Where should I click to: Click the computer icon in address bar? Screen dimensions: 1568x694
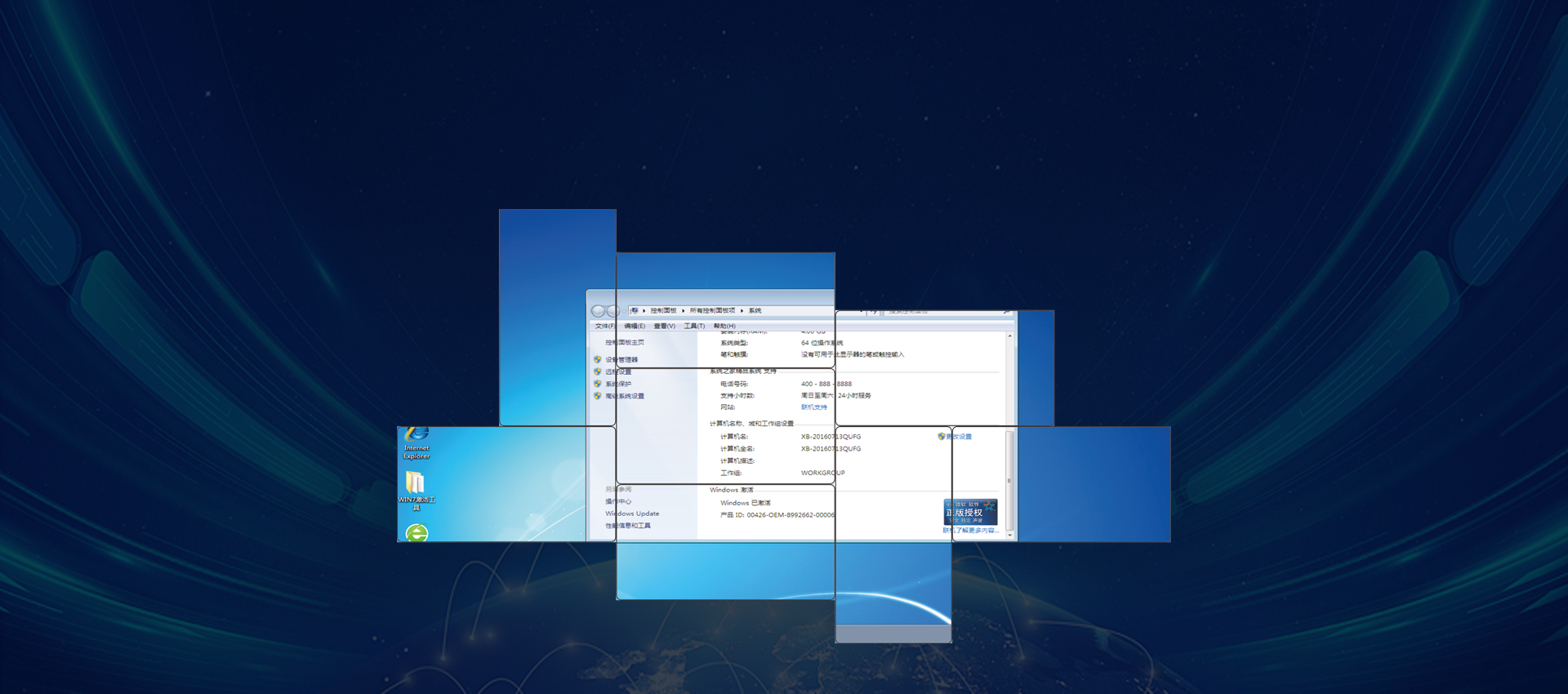(x=635, y=310)
